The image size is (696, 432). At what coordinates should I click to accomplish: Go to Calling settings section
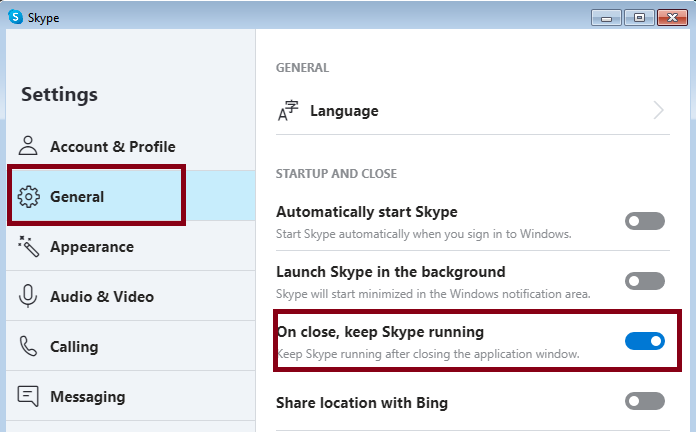click(74, 347)
